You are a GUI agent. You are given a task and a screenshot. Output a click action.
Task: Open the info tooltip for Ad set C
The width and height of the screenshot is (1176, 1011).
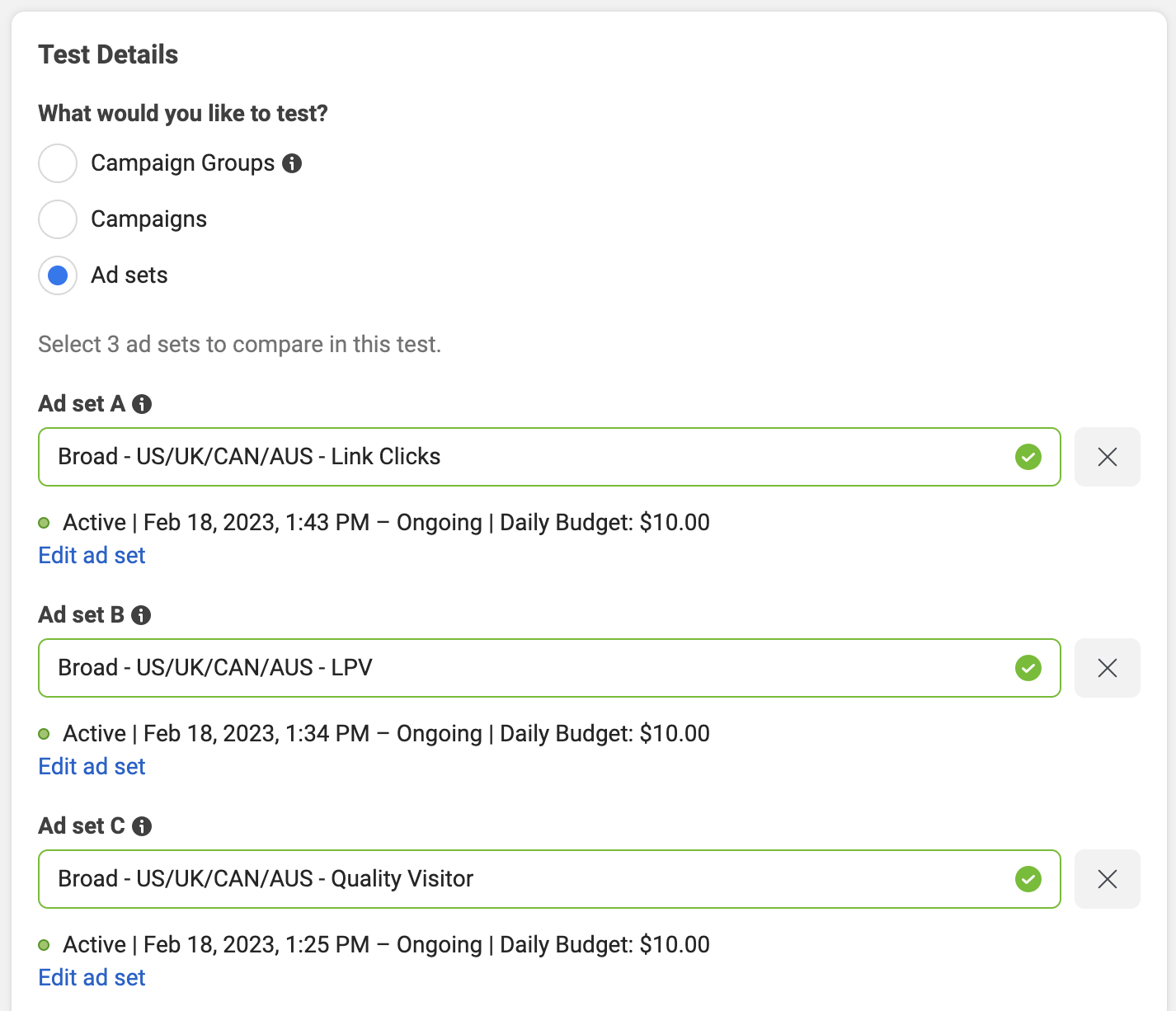pos(142,826)
